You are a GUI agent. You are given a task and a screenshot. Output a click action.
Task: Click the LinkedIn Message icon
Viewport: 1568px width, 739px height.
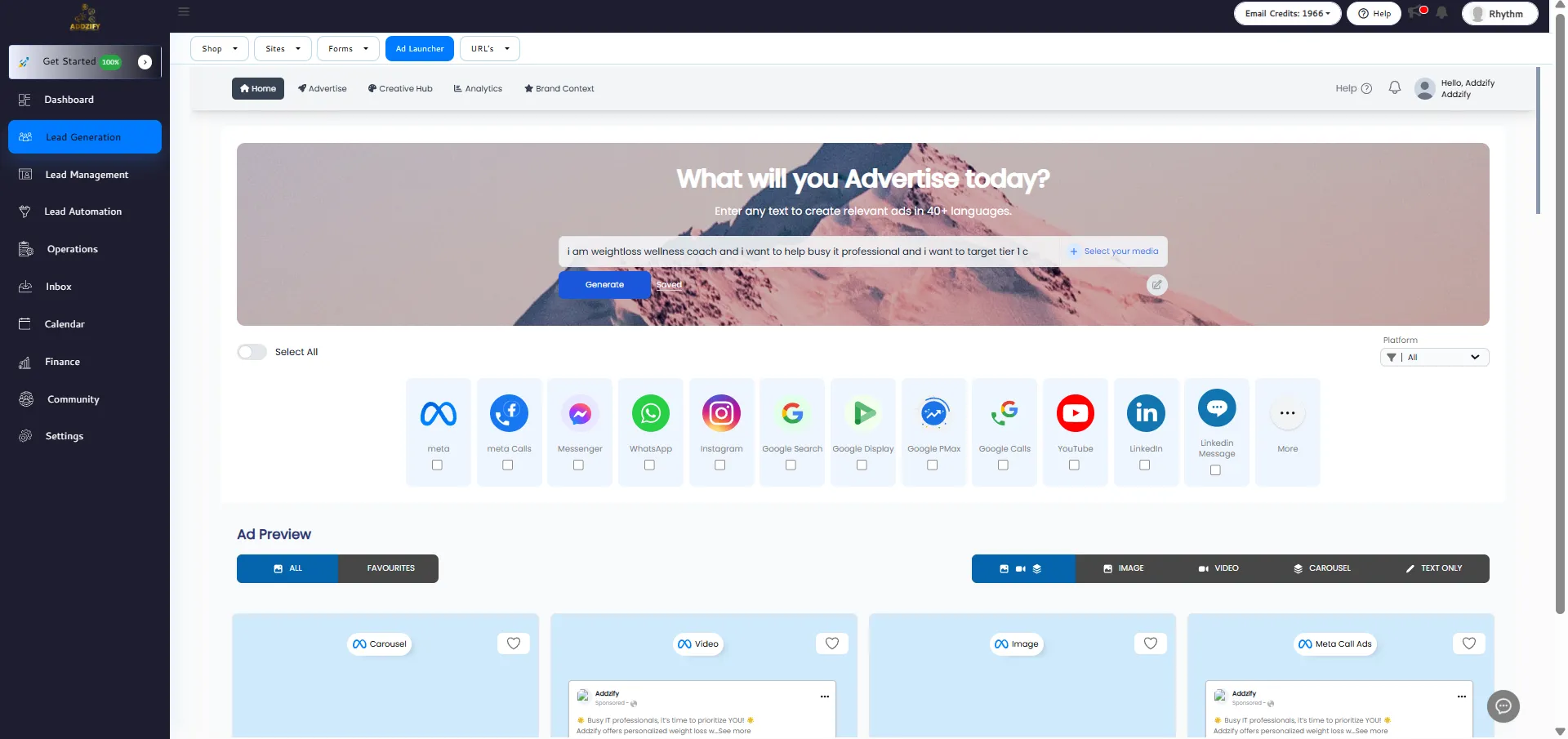pyautogui.click(x=1216, y=408)
